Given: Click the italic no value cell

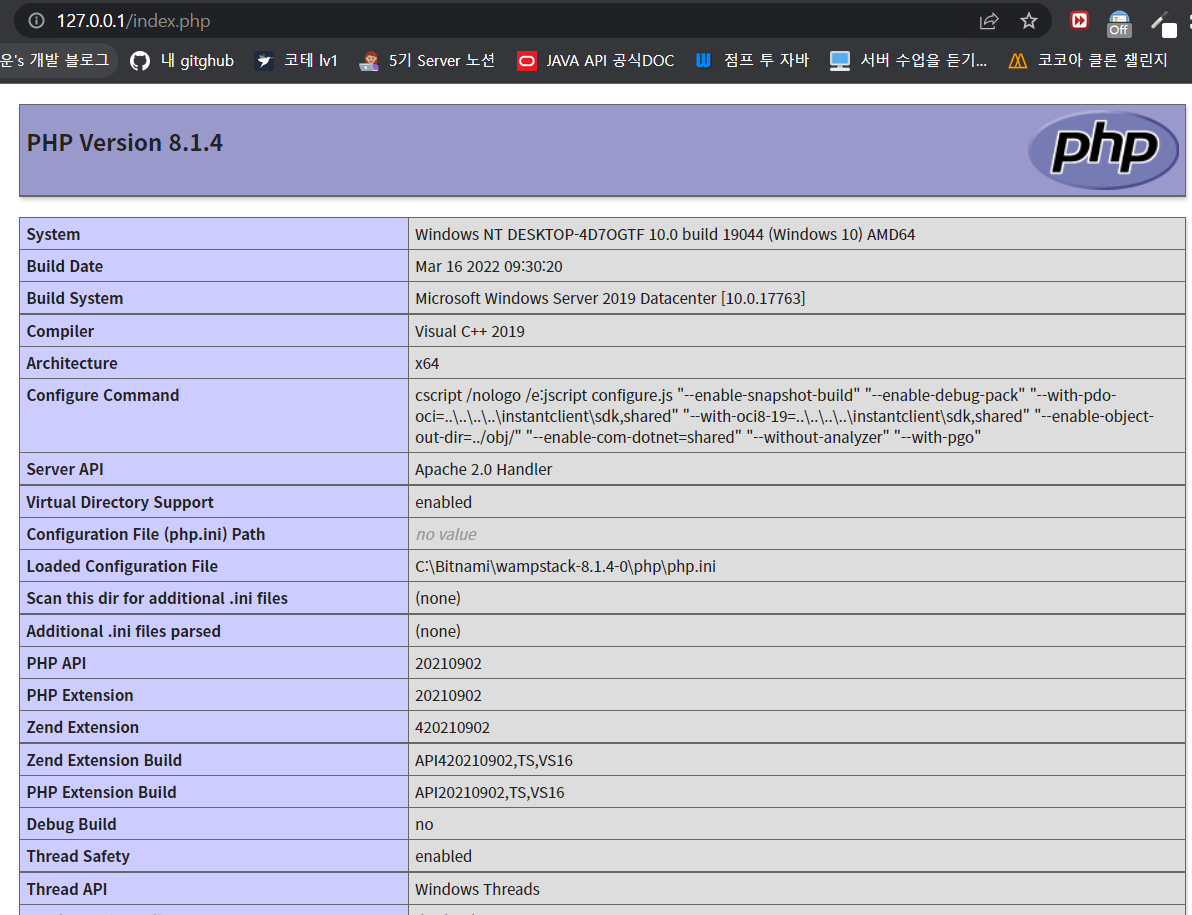Looking at the screenshot, I should point(445,534).
